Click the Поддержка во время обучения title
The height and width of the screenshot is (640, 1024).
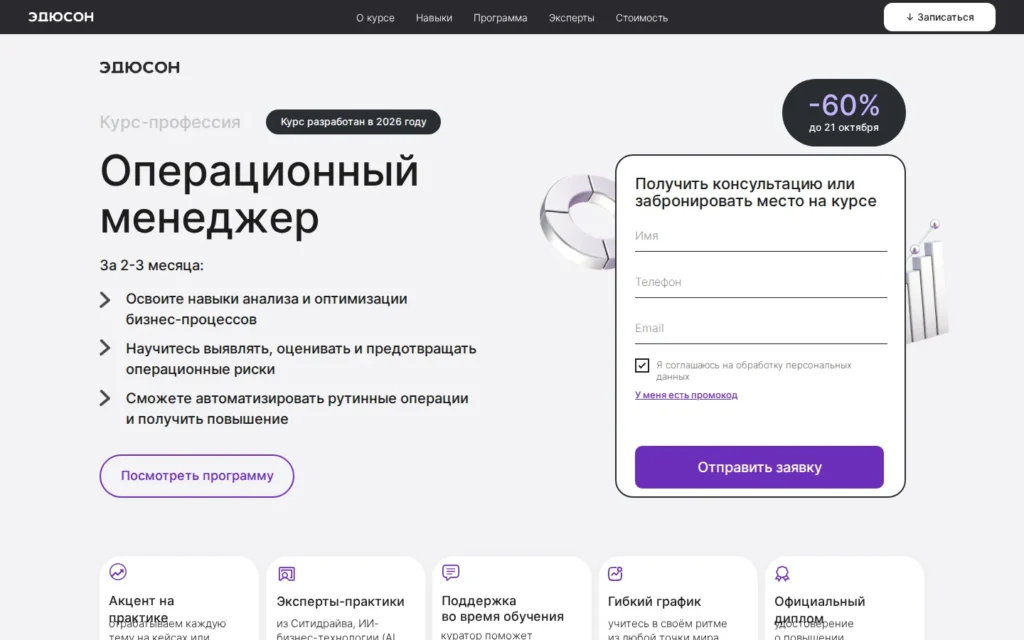point(502,608)
